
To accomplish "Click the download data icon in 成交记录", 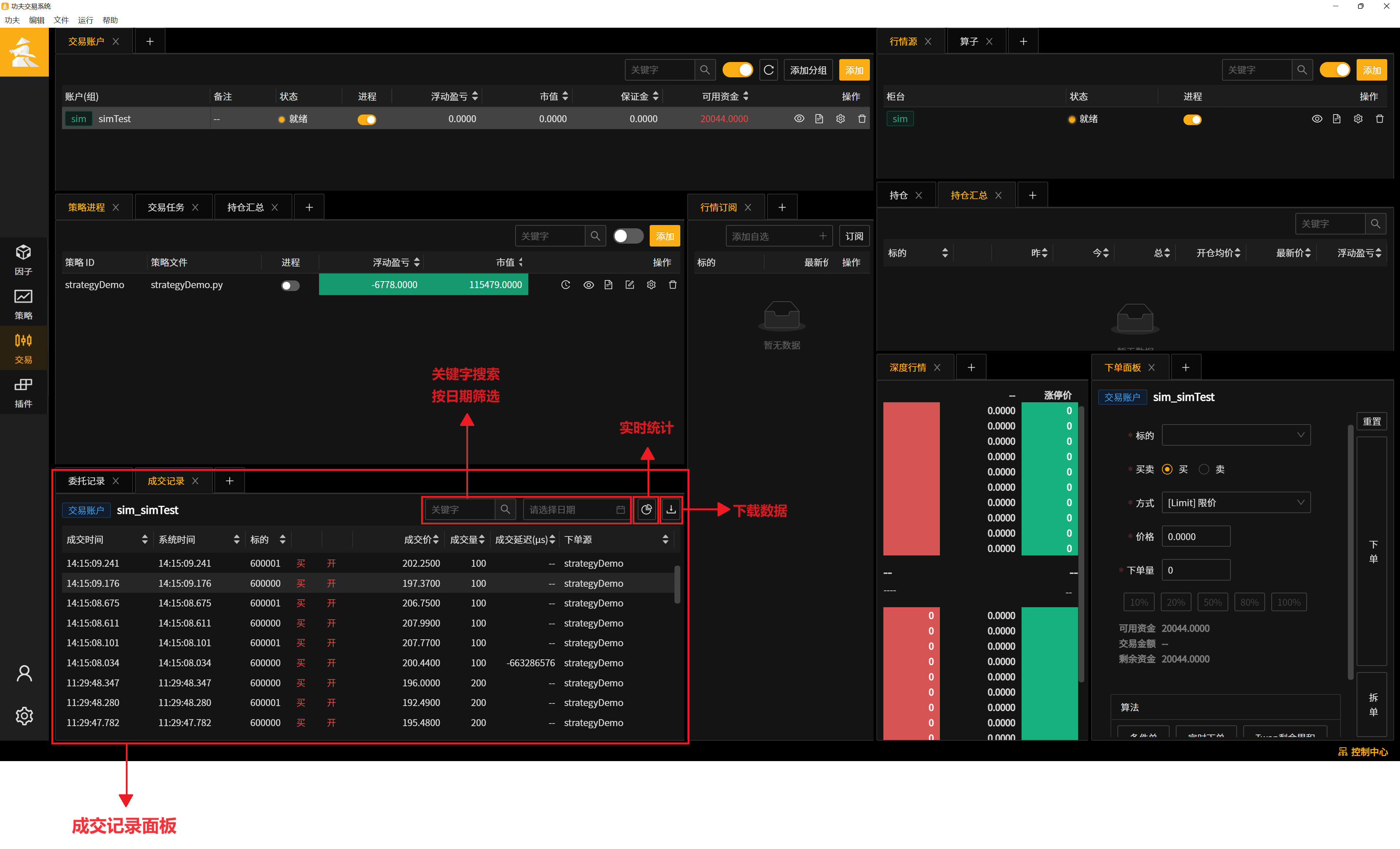I will (x=671, y=510).
